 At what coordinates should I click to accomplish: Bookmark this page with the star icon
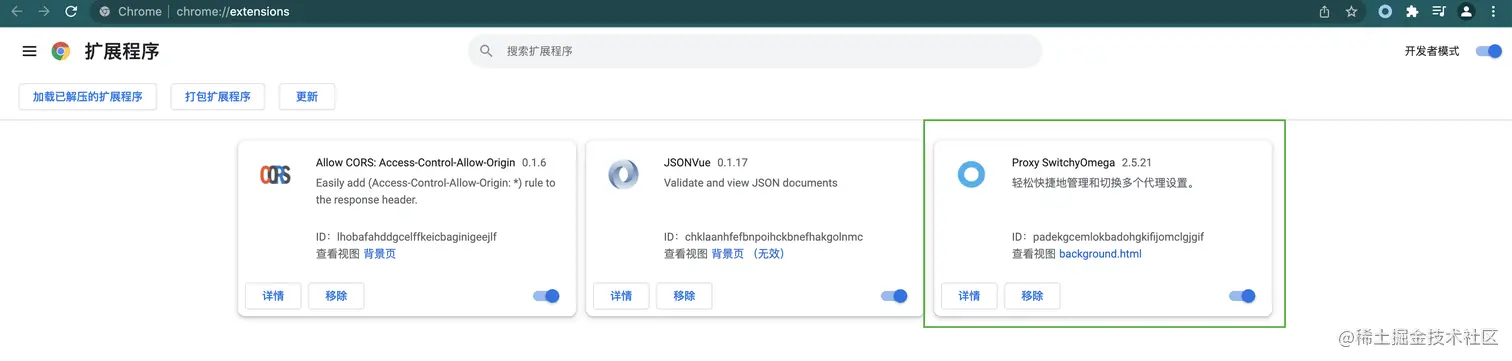[x=1352, y=12]
